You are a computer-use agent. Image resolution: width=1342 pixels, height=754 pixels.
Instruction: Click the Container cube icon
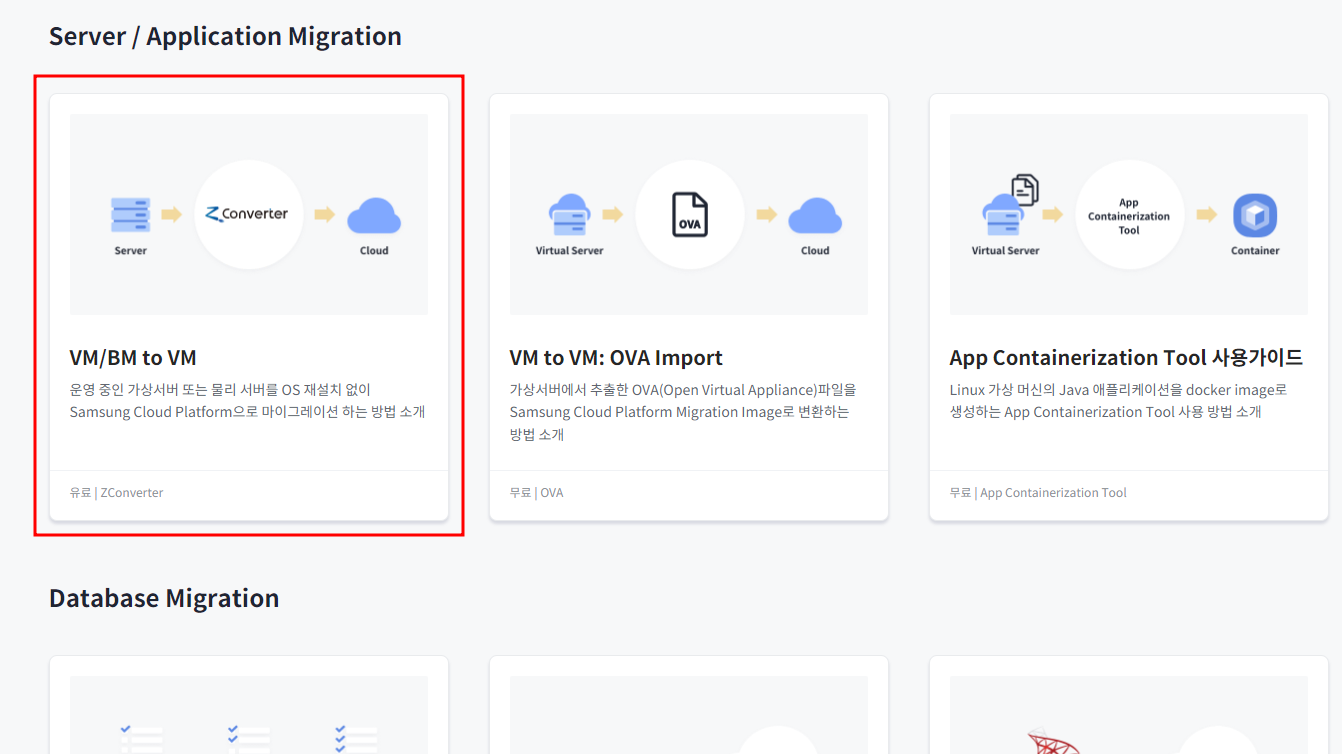[1255, 215]
